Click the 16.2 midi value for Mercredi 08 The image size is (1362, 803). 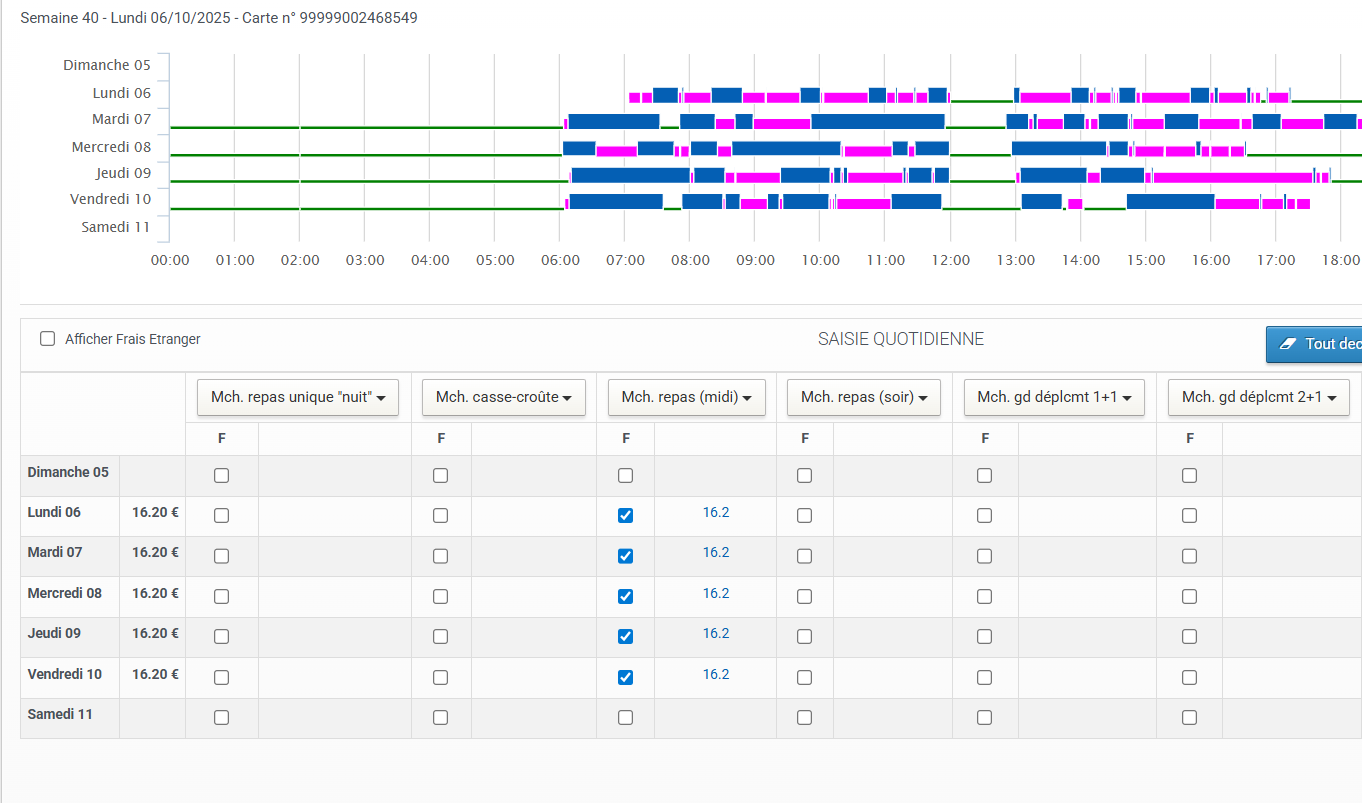click(x=716, y=594)
